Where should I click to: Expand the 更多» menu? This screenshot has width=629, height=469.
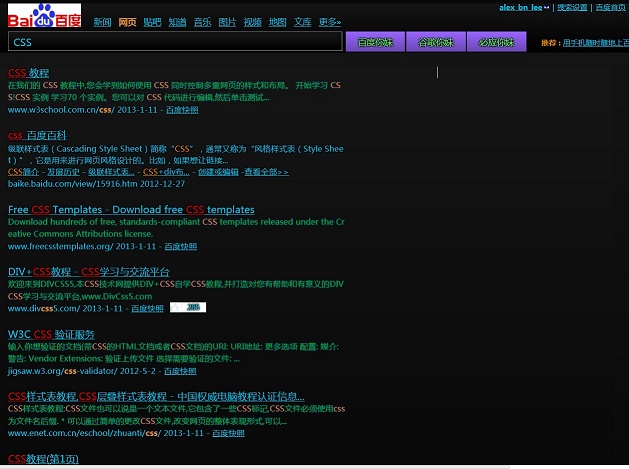click(x=330, y=22)
